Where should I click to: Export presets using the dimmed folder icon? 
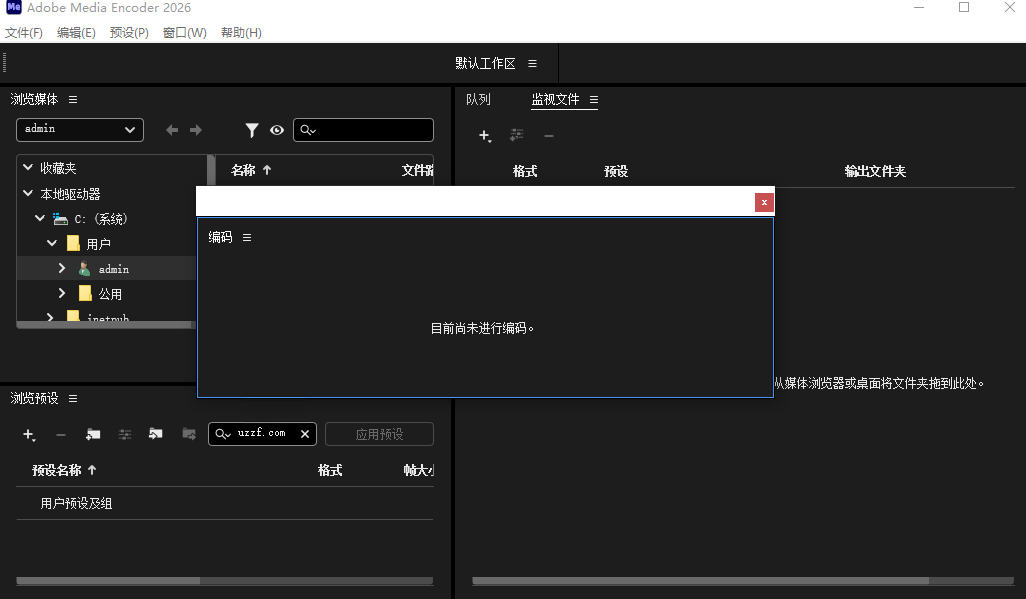point(188,433)
